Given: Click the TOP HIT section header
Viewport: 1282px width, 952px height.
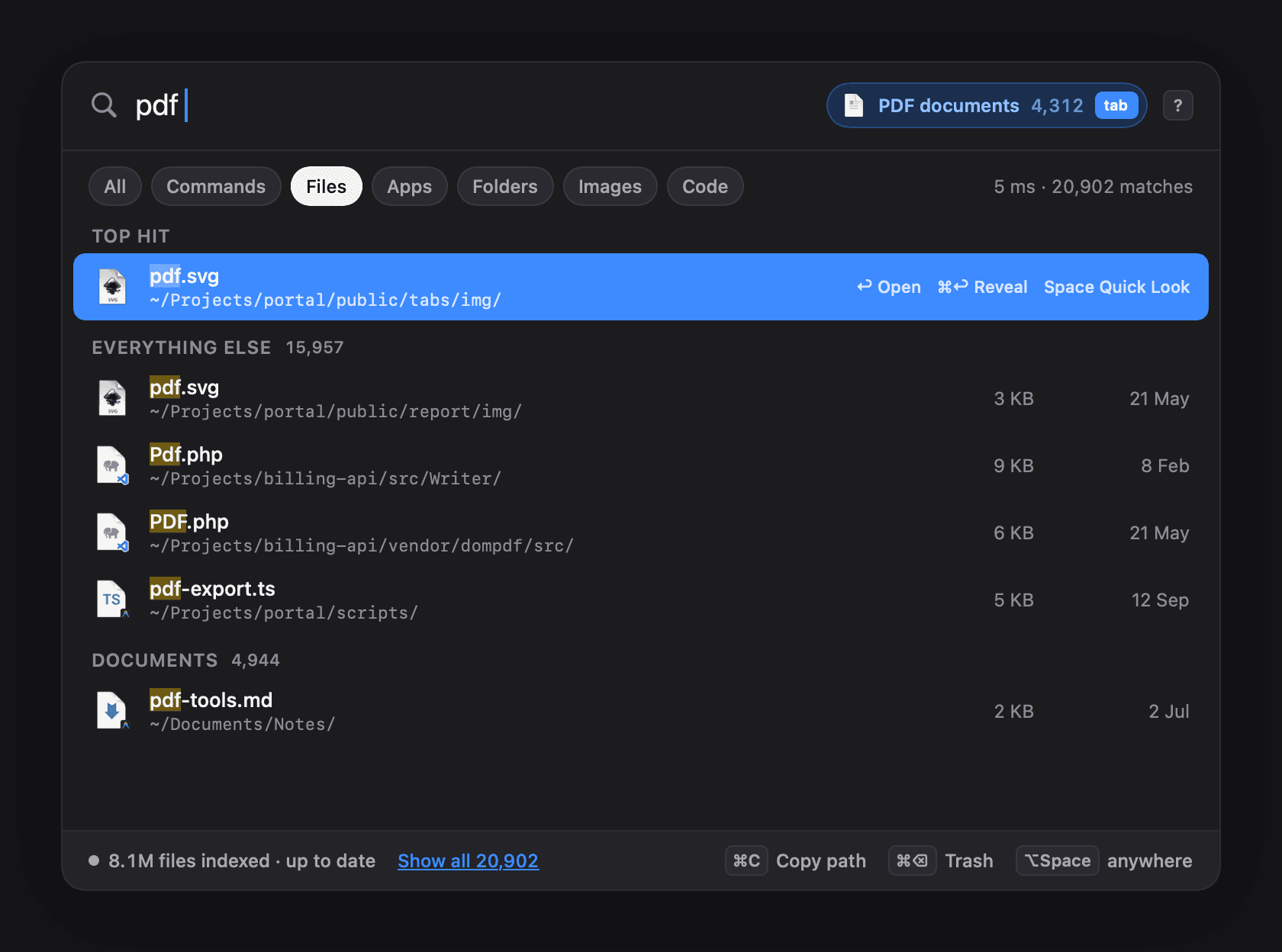Looking at the screenshot, I should point(130,236).
